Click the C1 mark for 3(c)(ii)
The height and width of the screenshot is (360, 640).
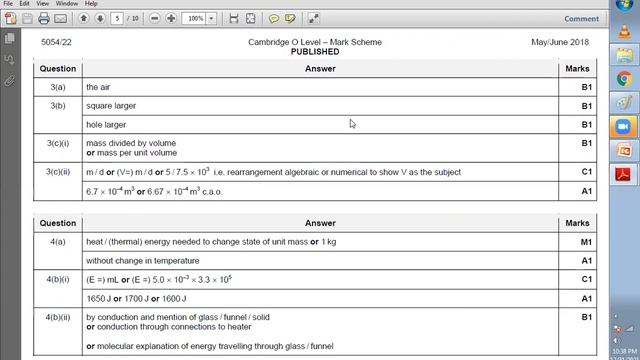click(x=587, y=172)
